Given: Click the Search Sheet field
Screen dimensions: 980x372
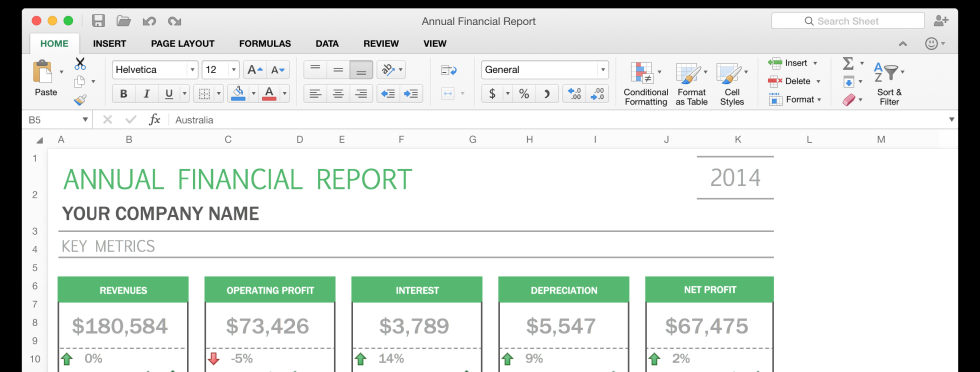Looking at the screenshot, I should (848, 21).
